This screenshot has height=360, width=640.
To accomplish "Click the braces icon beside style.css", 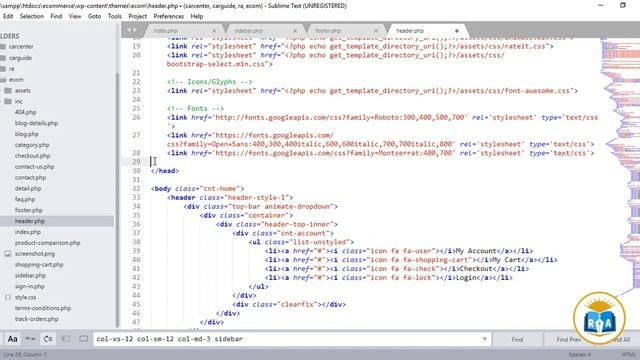I will pyautogui.click(x=8, y=297).
